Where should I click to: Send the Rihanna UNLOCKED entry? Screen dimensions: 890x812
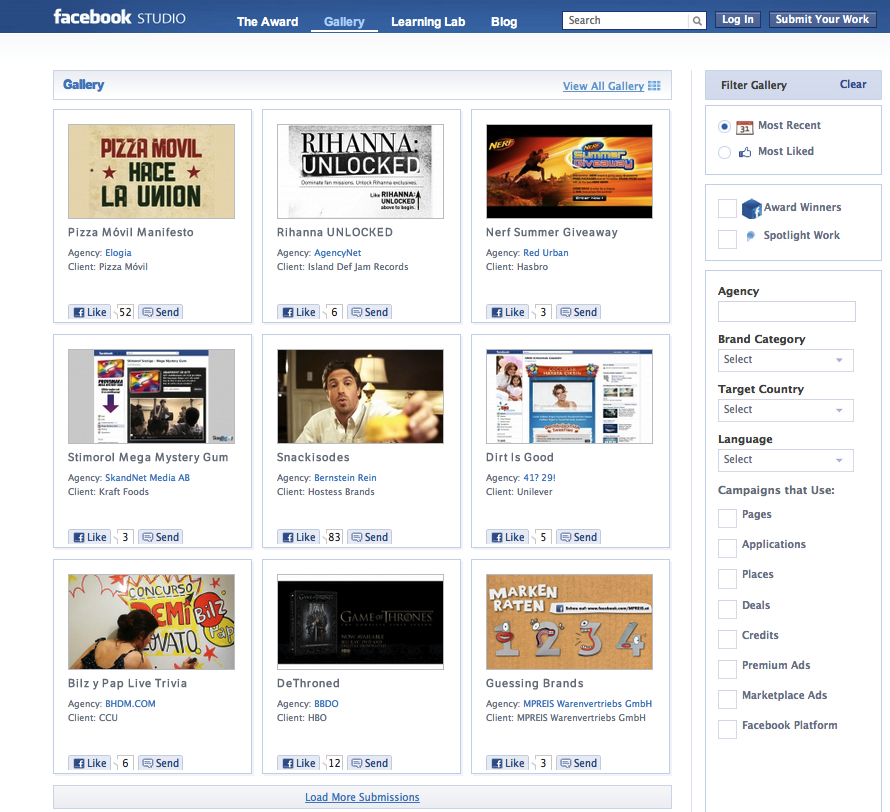point(370,312)
